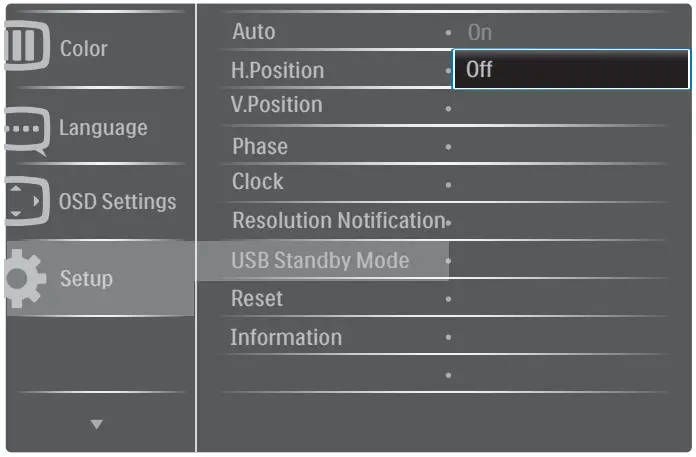This screenshot has height=457, width=696.
Task: Choose the V.Position setting
Action: click(x=277, y=105)
